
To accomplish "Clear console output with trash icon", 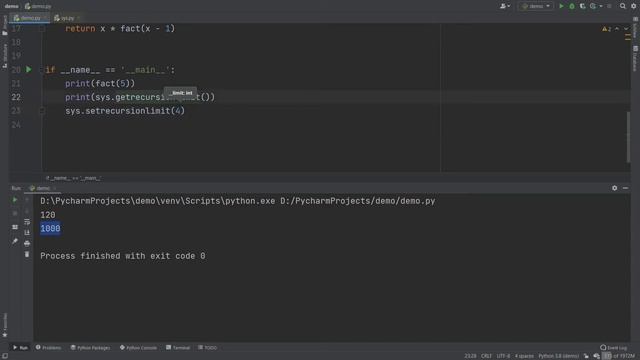I will click(x=27, y=254).
